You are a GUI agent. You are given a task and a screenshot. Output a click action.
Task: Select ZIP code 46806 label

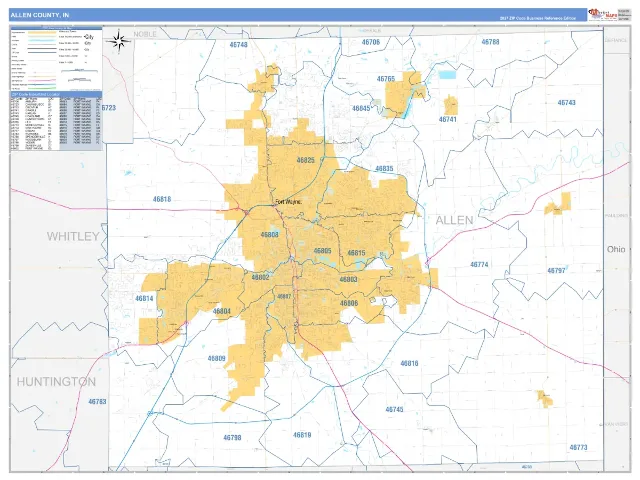click(349, 303)
